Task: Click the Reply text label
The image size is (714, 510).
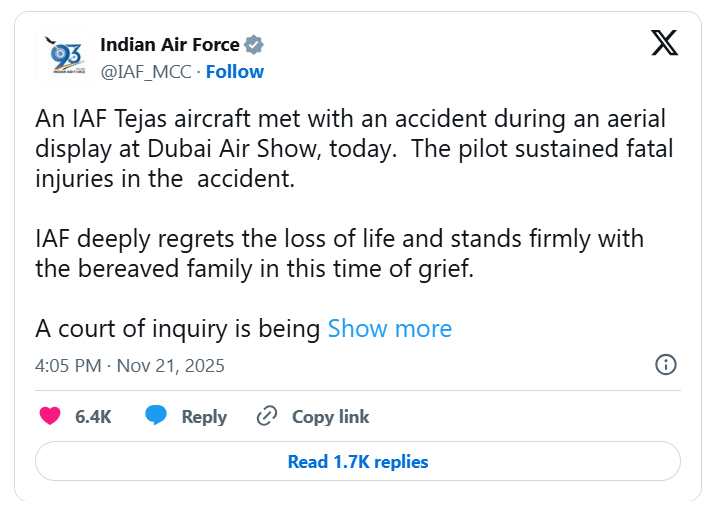Action: point(204,417)
